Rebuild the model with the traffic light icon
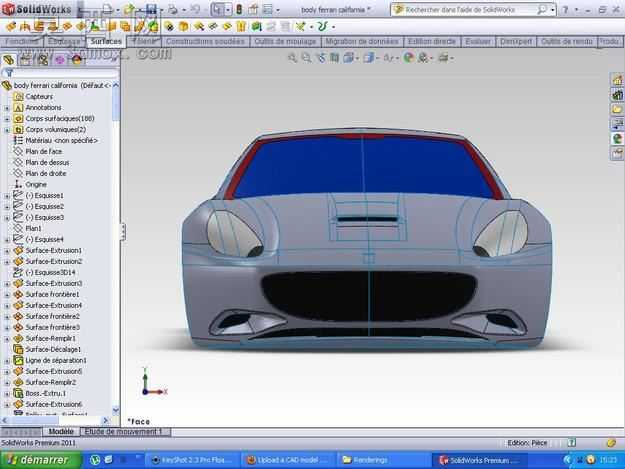The height and width of the screenshot is (469, 625). pos(239,9)
